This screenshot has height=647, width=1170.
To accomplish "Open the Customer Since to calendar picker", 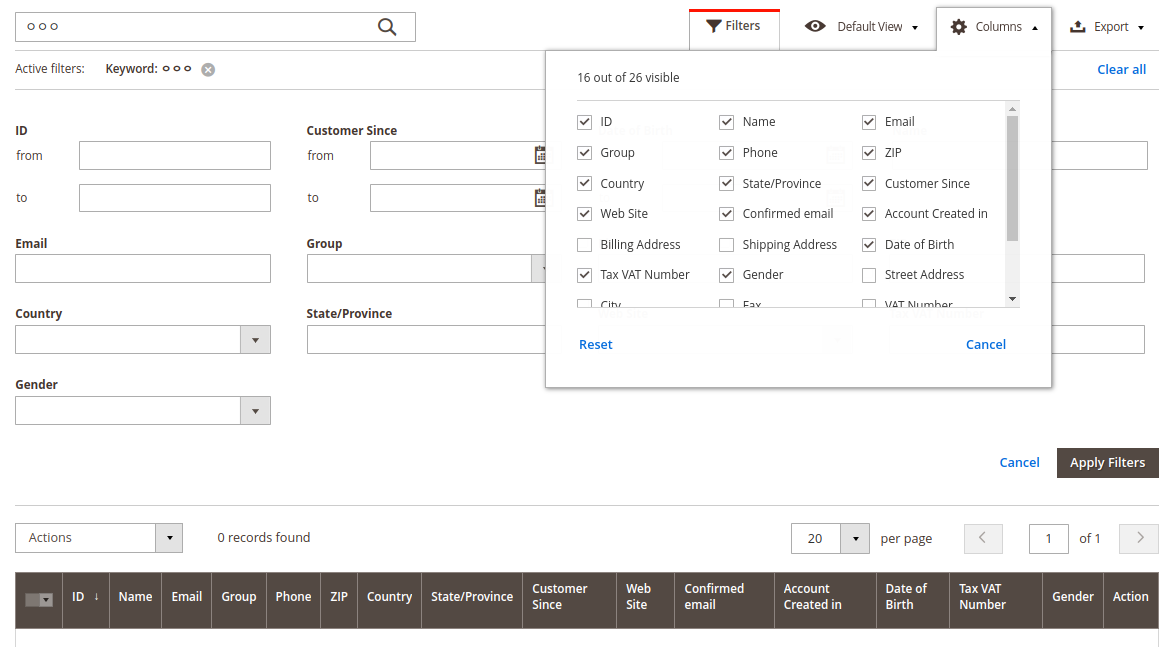I will (540, 198).
